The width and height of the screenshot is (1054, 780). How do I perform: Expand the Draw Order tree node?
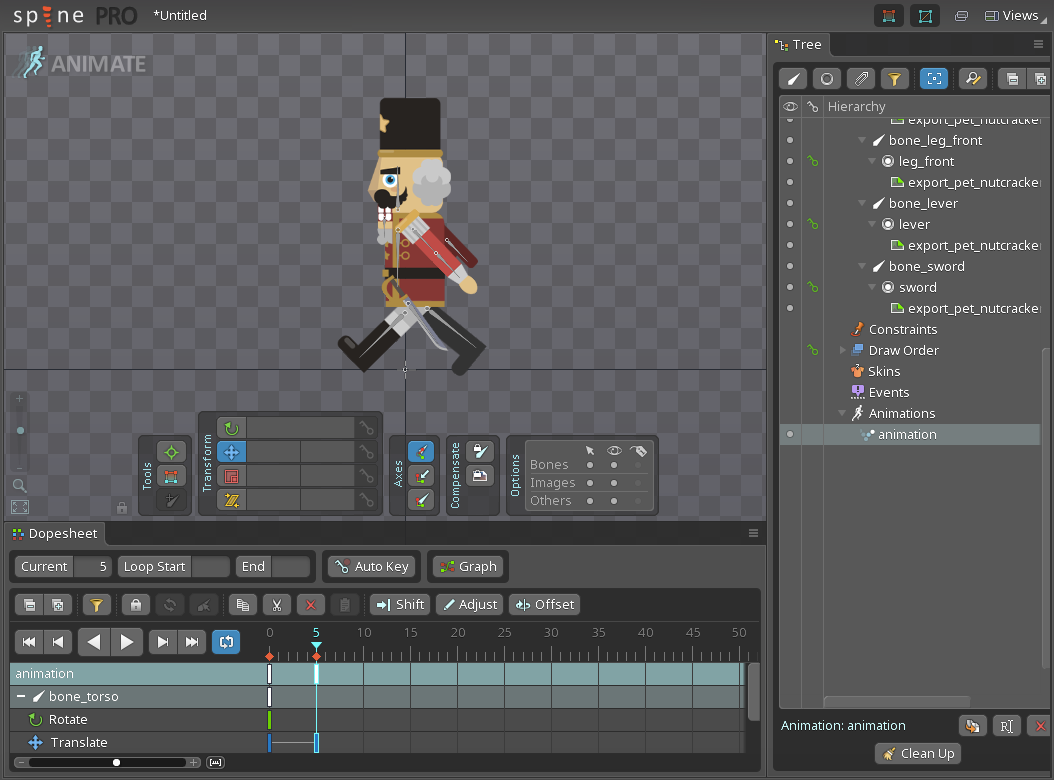click(x=842, y=350)
